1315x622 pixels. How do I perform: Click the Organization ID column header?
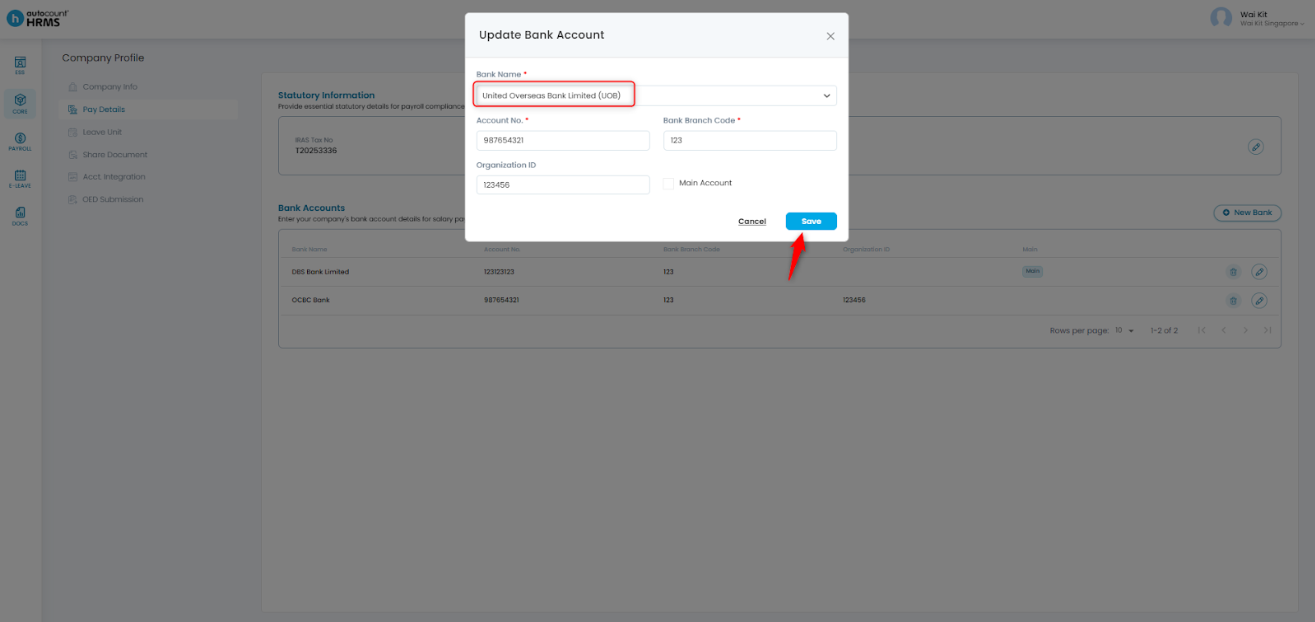(x=866, y=249)
